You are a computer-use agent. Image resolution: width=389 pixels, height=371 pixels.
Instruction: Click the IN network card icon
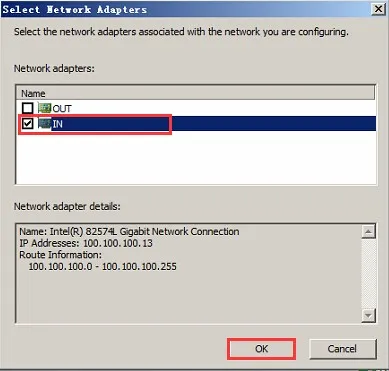click(x=44, y=124)
